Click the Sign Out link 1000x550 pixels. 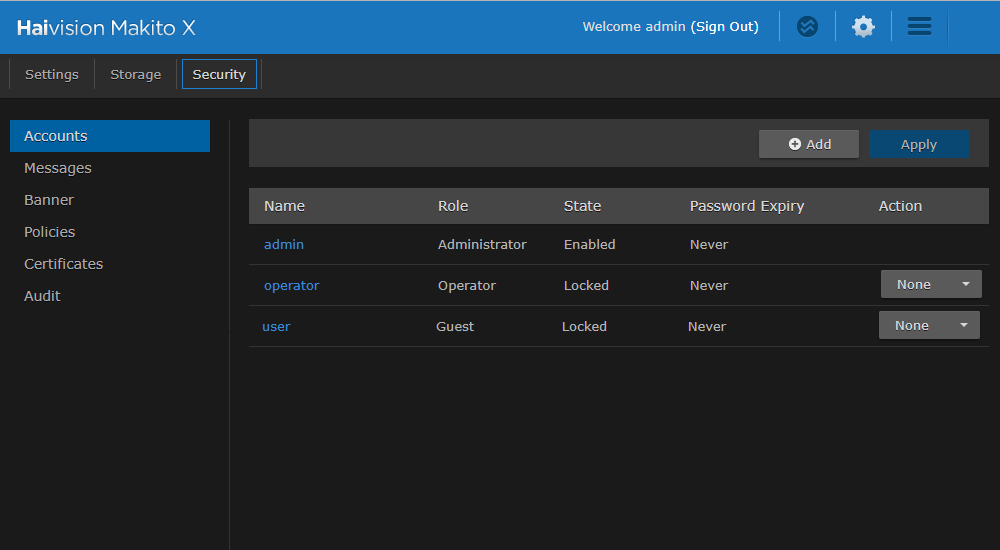coord(725,27)
